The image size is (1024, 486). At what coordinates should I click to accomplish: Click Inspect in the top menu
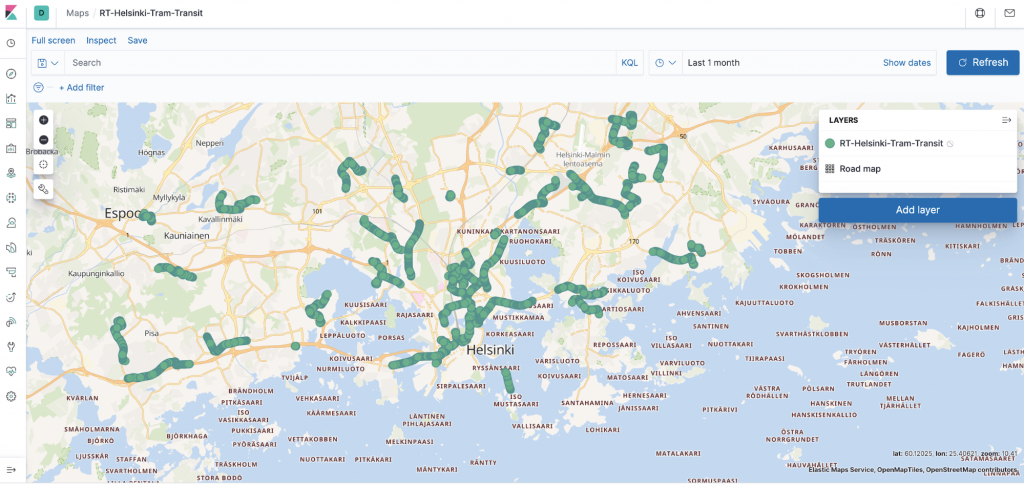click(101, 40)
